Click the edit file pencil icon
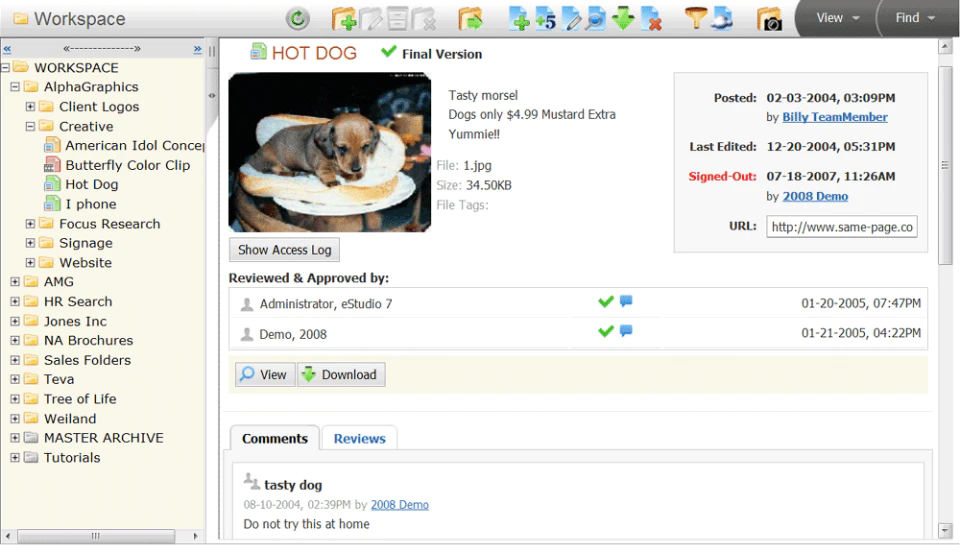The image size is (960, 552). point(571,19)
